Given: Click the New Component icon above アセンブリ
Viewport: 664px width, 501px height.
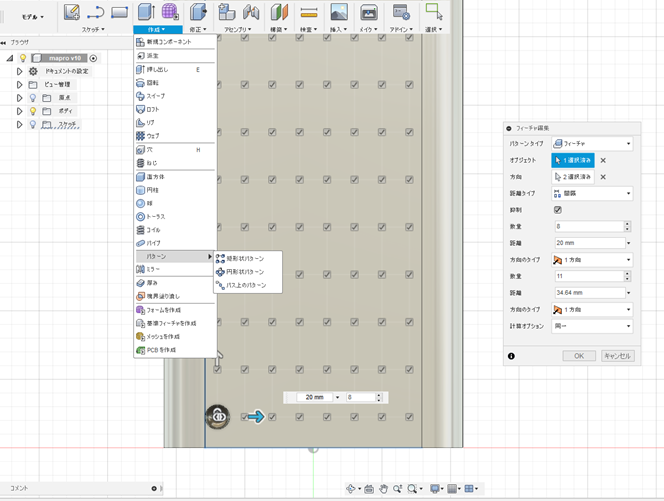Looking at the screenshot, I should 227,12.
